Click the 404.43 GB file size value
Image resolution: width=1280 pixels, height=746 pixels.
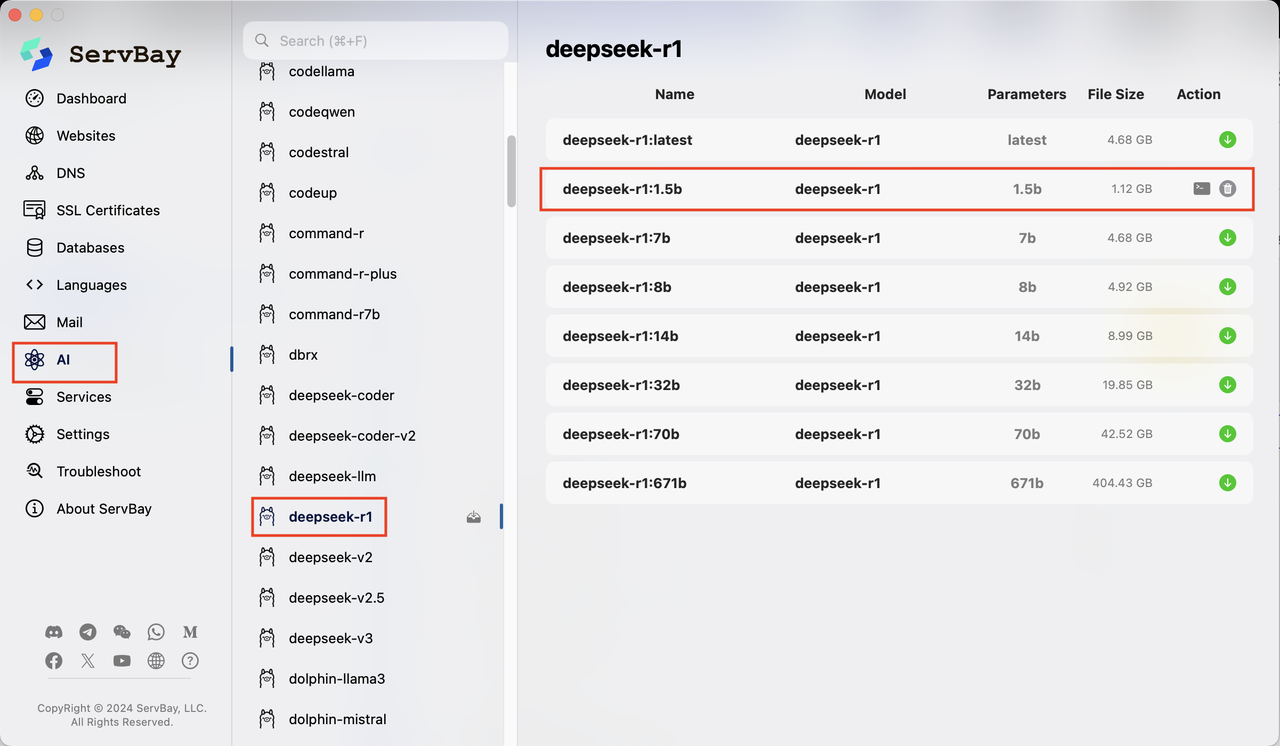1123,483
